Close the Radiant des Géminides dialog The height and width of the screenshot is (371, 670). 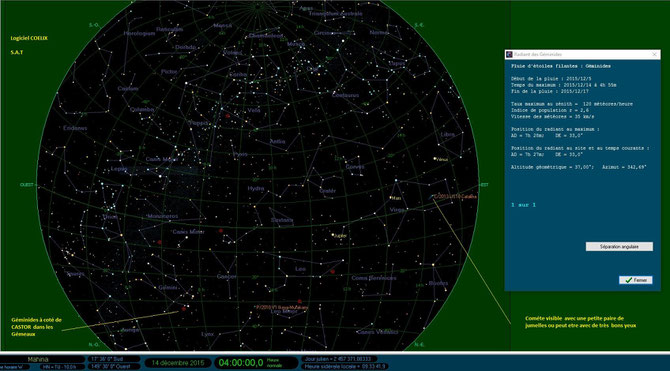[x=654, y=55]
